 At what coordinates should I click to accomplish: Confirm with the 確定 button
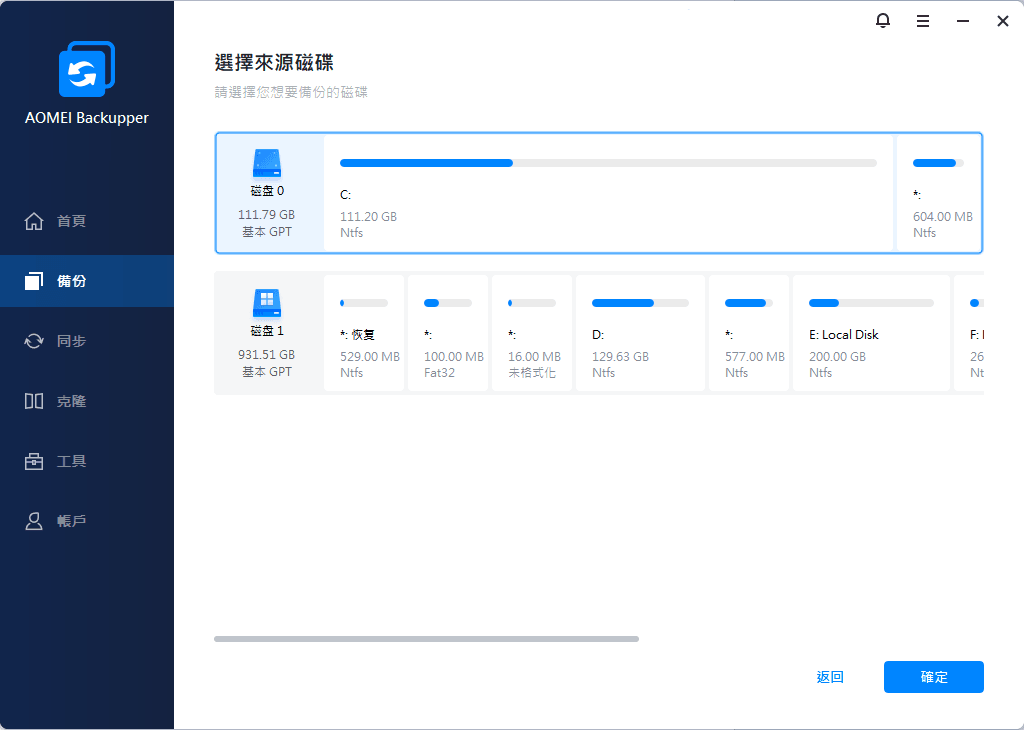click(x=933, y=677)
